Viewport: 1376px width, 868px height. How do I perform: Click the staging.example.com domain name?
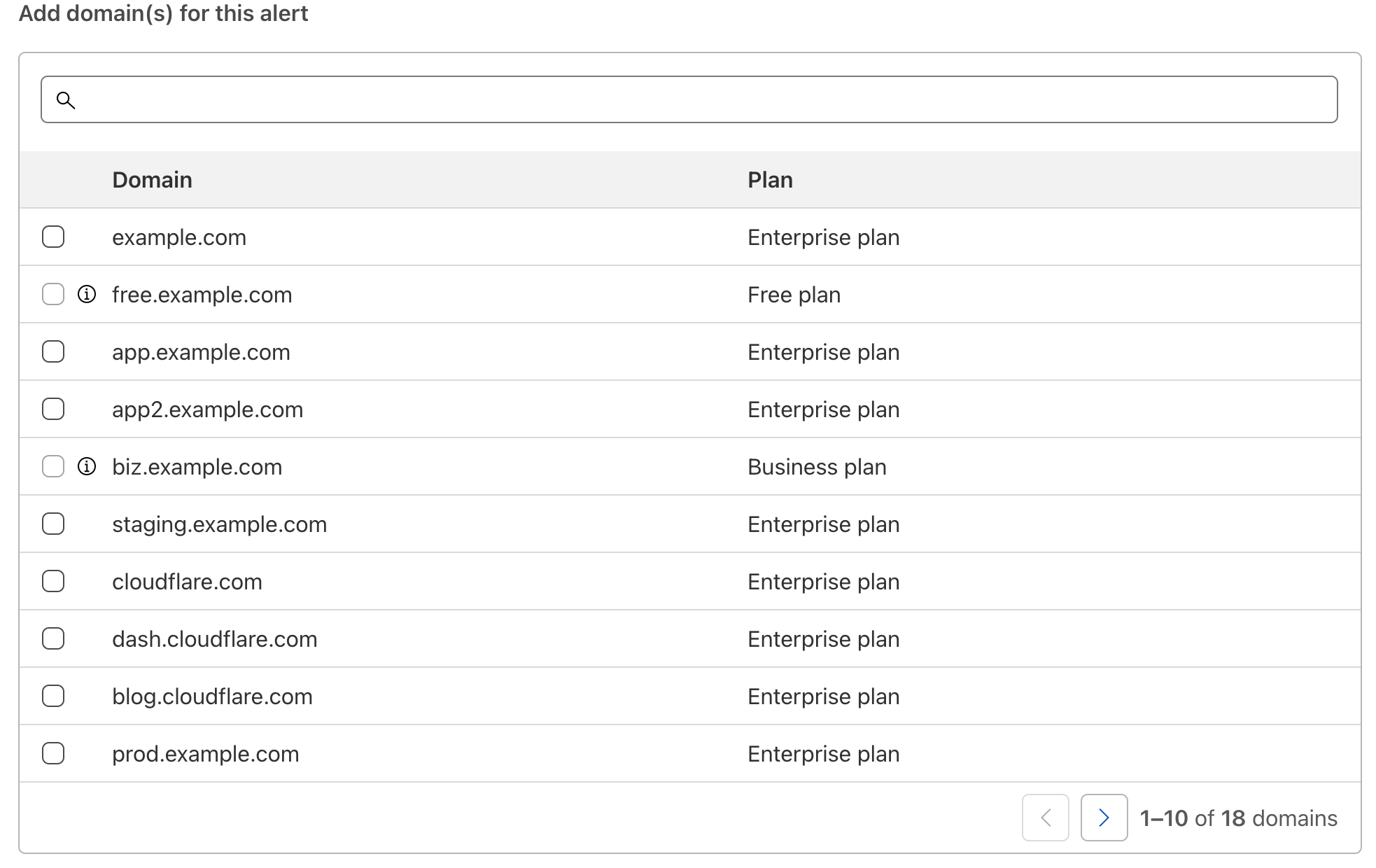coord(219,524)
